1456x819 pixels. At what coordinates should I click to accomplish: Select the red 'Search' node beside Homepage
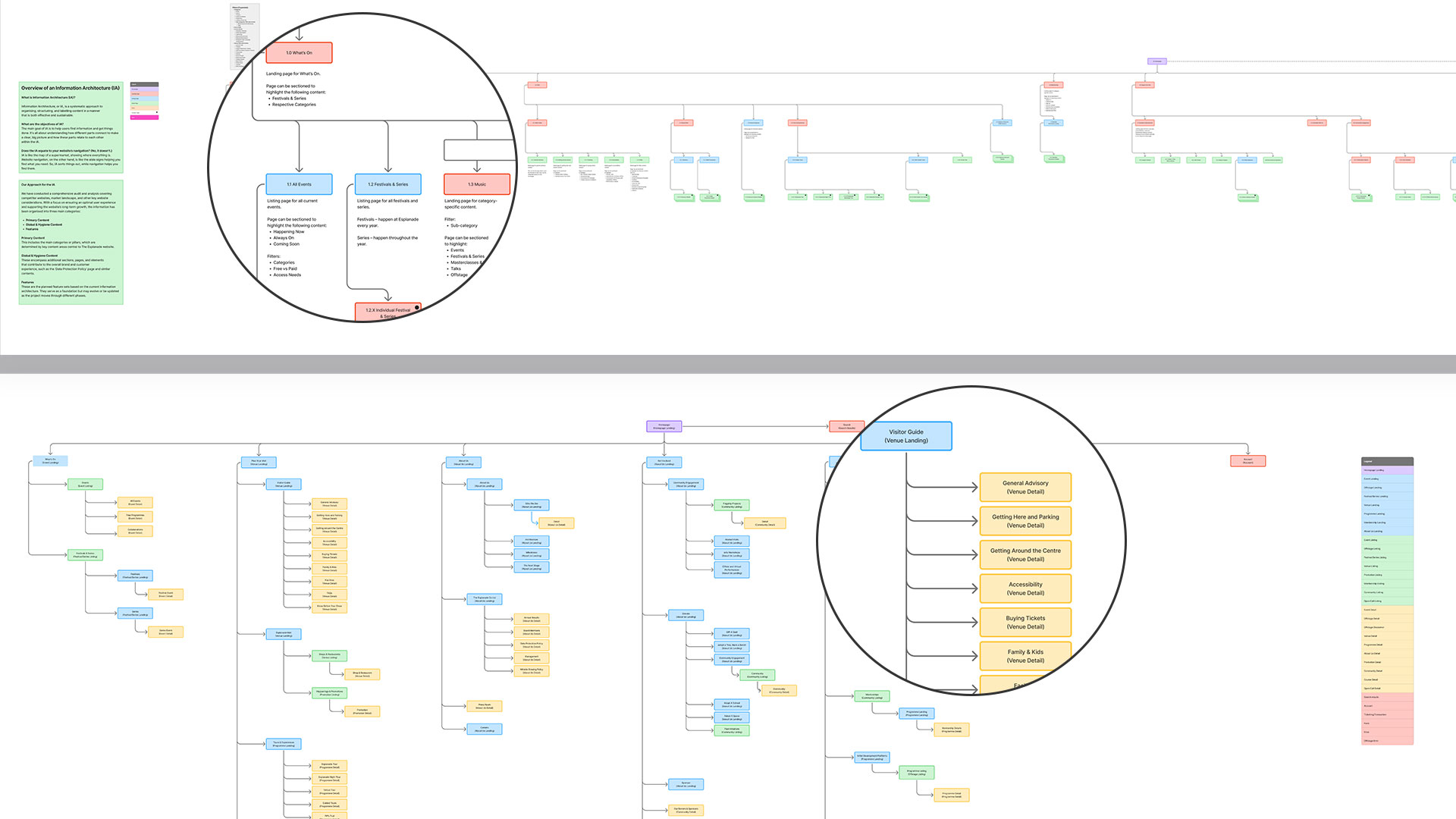(846, 427)
